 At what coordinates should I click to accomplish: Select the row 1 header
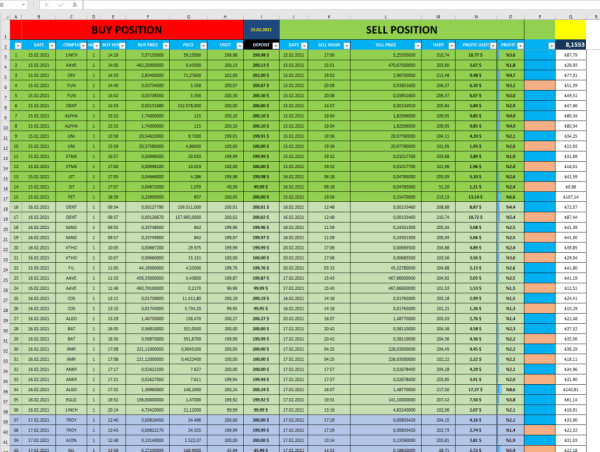pyautogui.click(x=5, y=29)
